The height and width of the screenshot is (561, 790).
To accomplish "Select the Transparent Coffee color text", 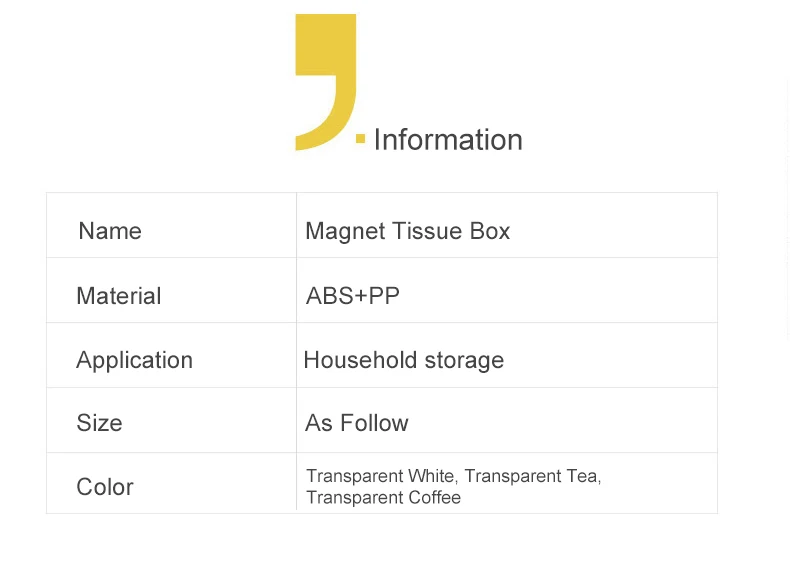I will click(x=383, y=497).
